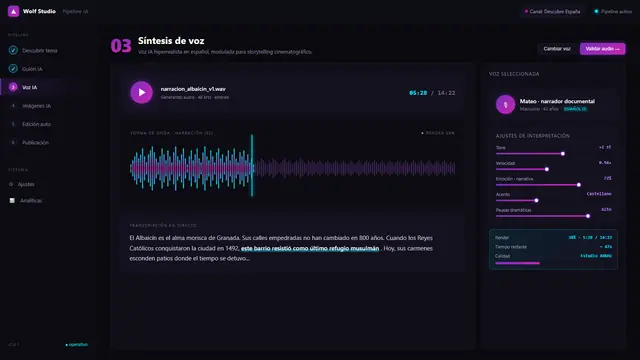Click the 'Síntesis de voz' heading

pyautogui.click(x=171, y=41)
